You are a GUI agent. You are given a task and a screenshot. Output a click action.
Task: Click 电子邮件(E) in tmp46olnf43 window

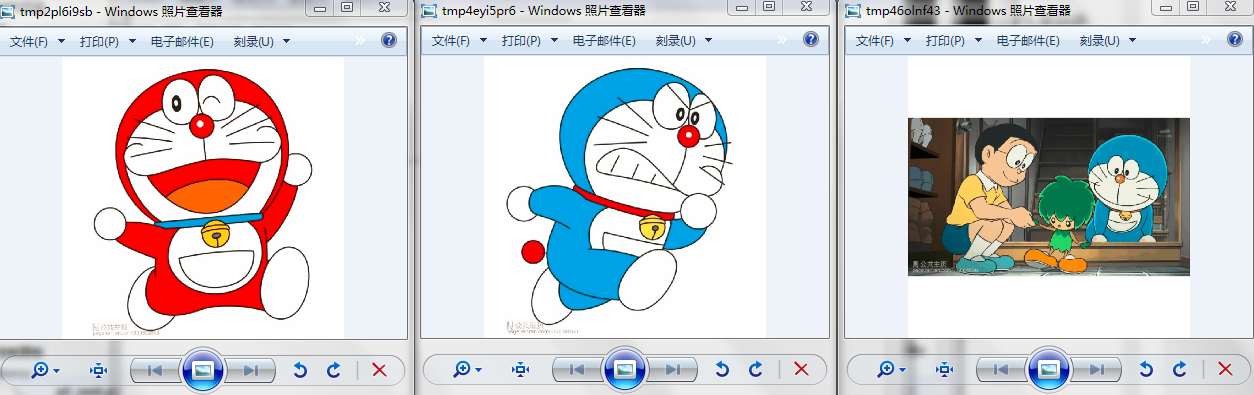(1028, 41)
